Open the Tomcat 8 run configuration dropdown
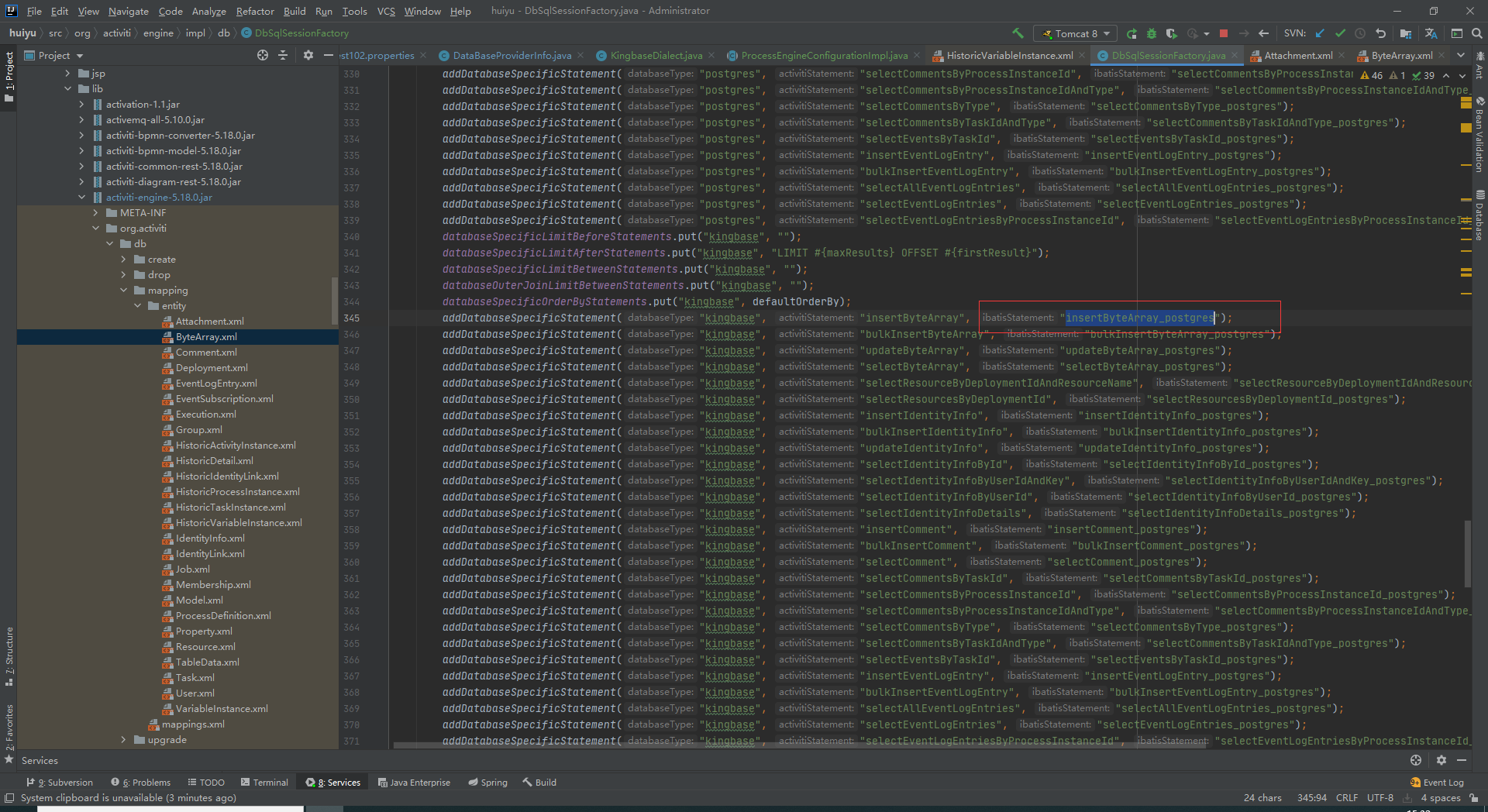1488x812 pixels. coord(1075,33)
